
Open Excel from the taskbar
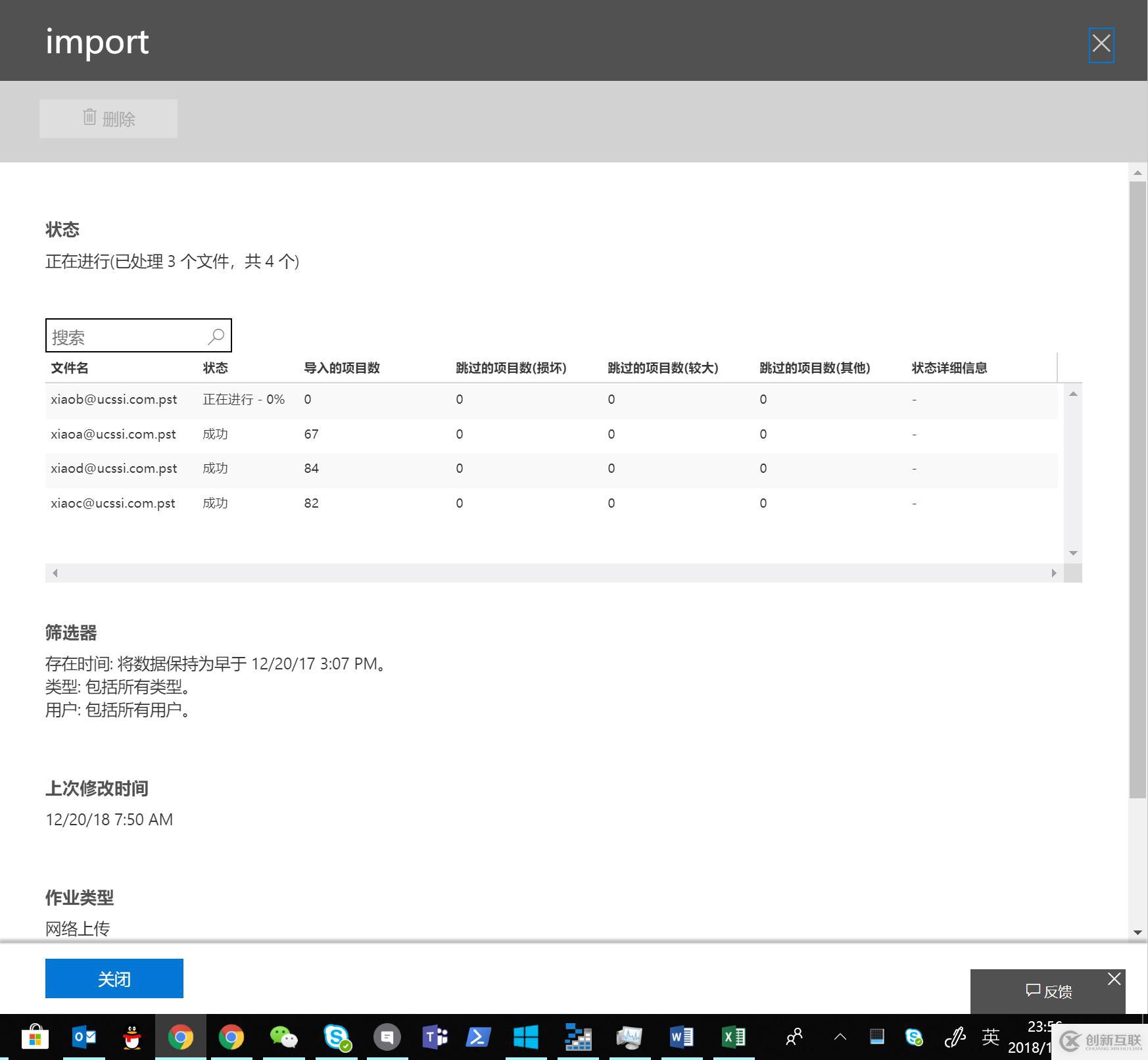coord(733,1038)
